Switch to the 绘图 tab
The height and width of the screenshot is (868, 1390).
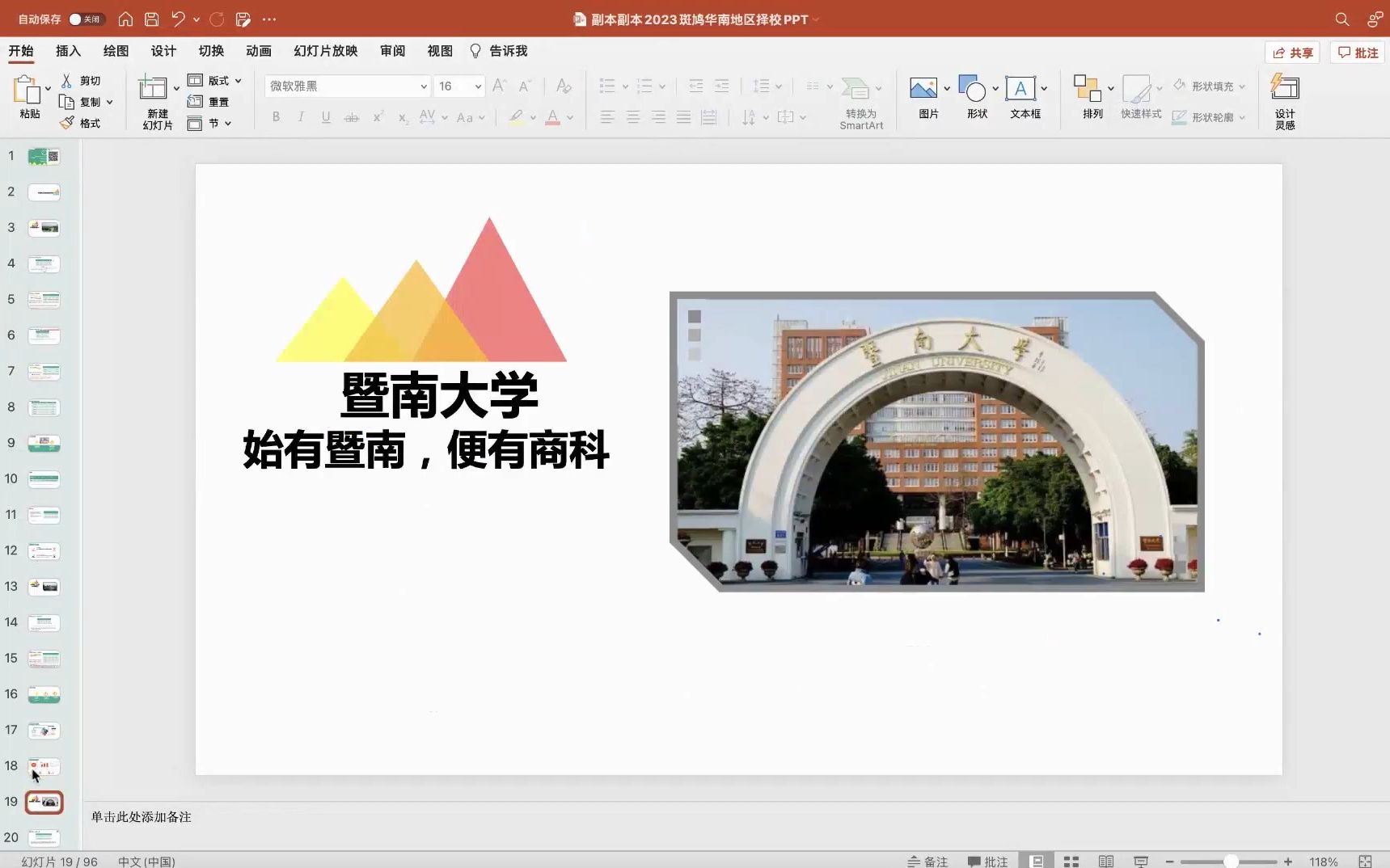click(116, 51)
